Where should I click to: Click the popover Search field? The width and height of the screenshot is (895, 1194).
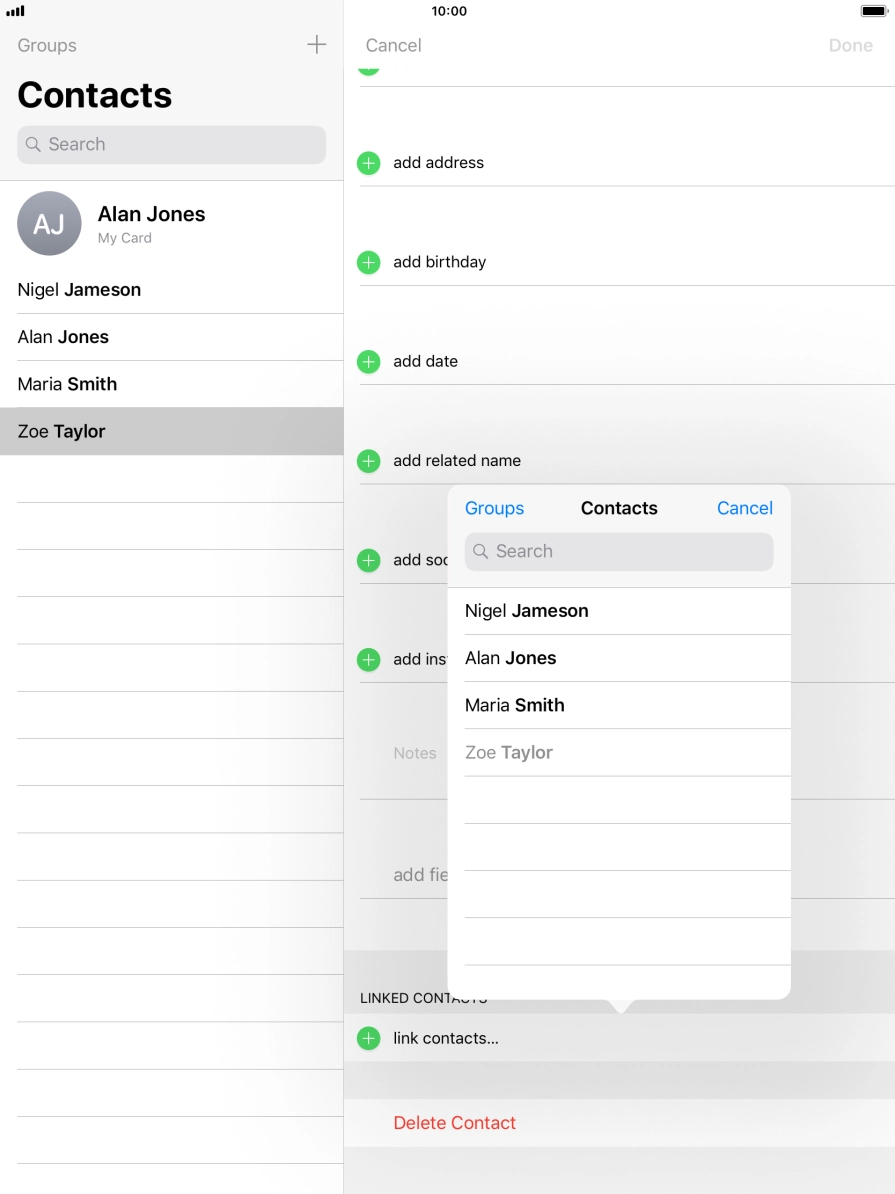[618, 551]
